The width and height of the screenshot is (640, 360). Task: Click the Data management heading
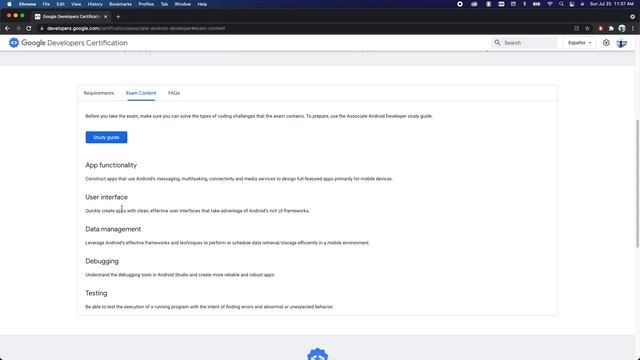[x=113, y=229]
